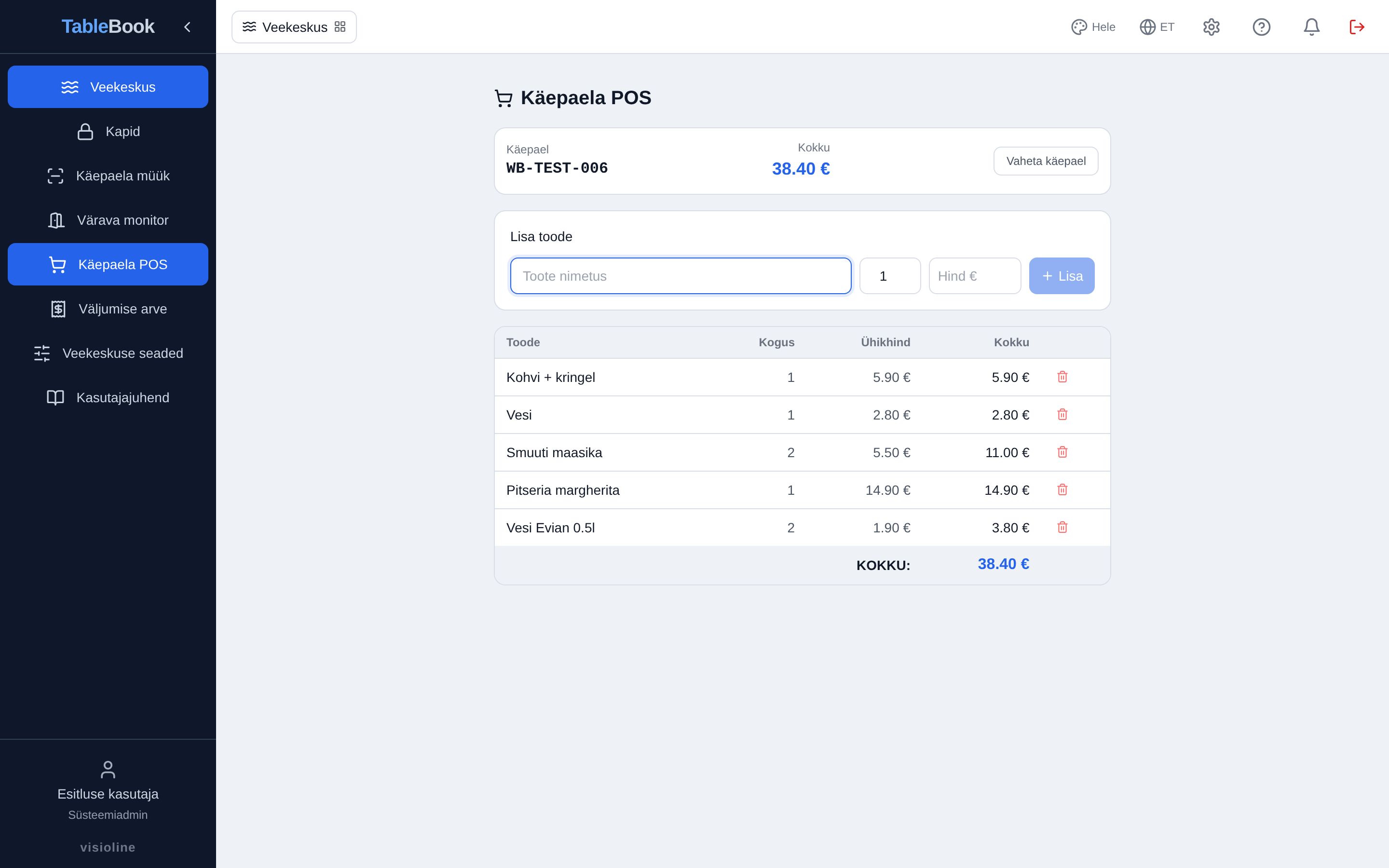Open Kasutajajuhend user guide

(x=108, y=397)
